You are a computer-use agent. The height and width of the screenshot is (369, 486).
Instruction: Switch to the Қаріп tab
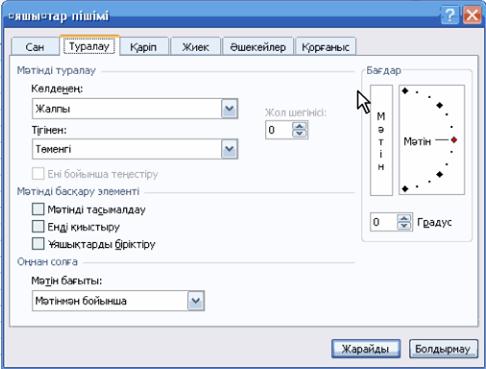pyautogui.click(x=143, y=47)
